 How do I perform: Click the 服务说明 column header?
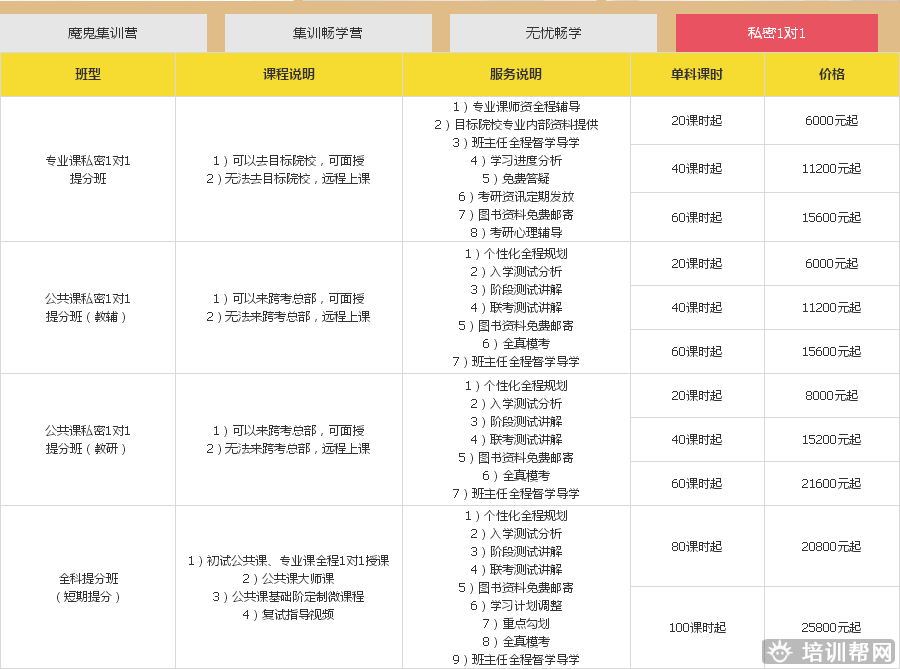[516, 74]
